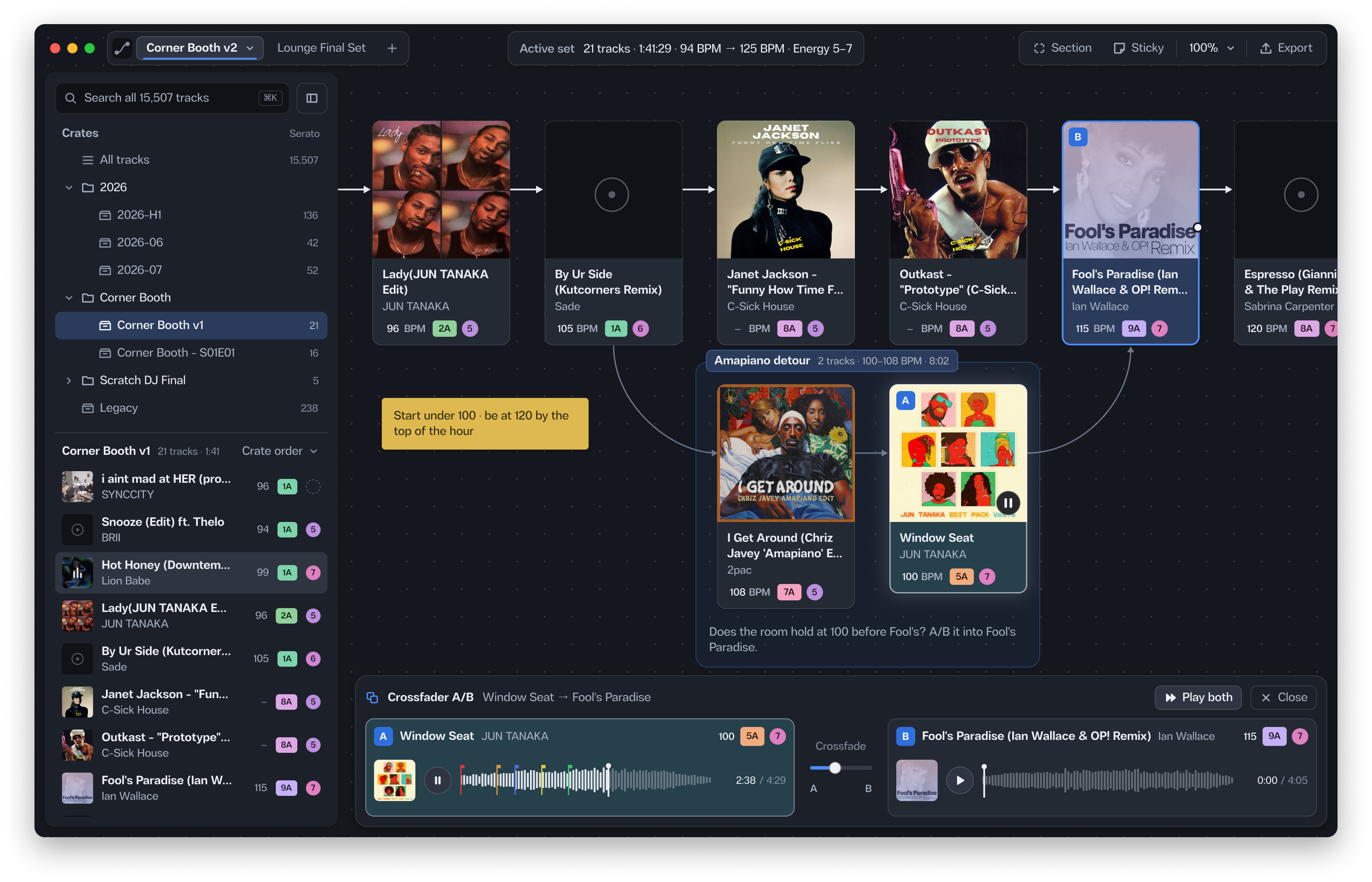This screenshot has height=882, width=1372.
Task: Click the Export button
Action: [x=1286, y=48]
